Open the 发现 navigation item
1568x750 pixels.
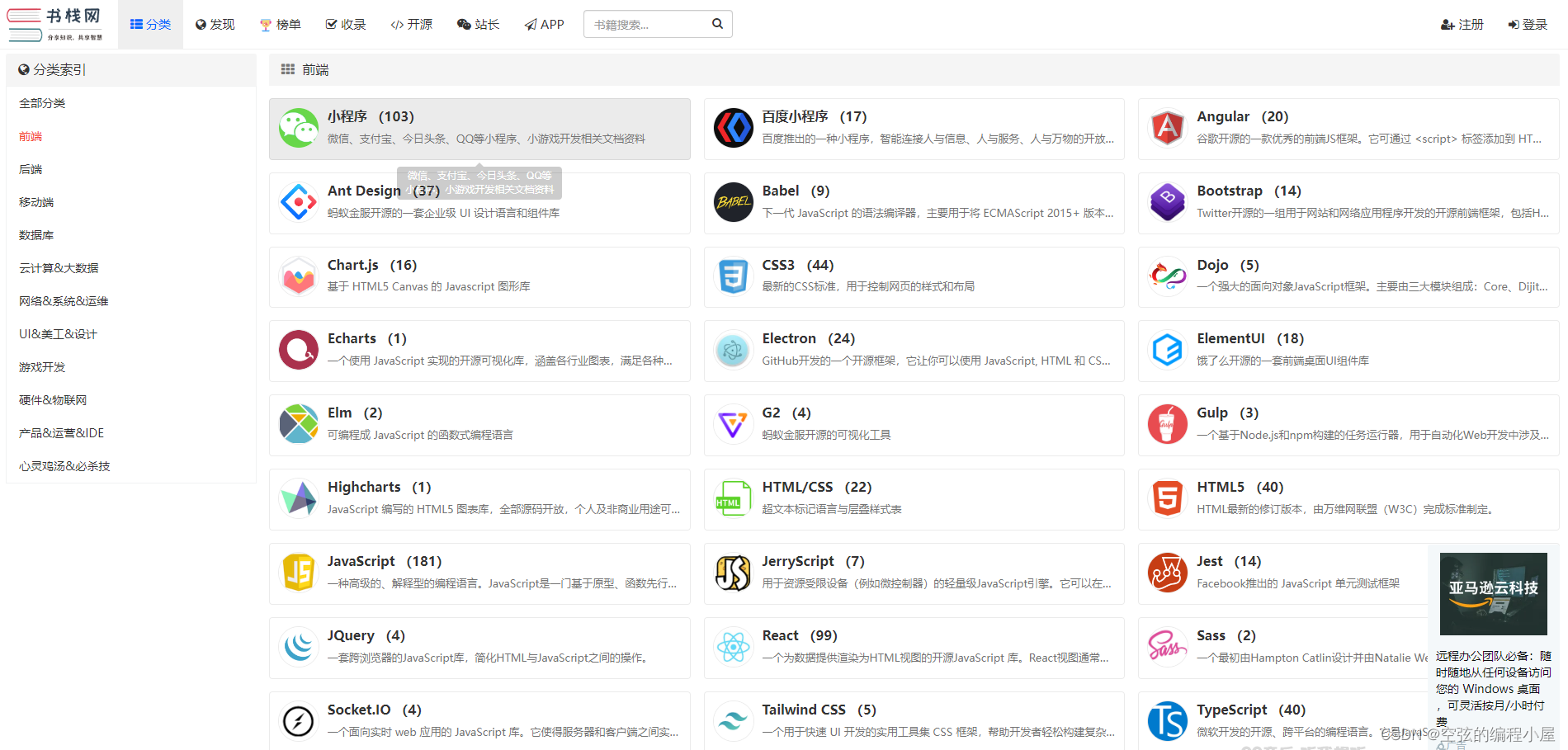[215, 25]
